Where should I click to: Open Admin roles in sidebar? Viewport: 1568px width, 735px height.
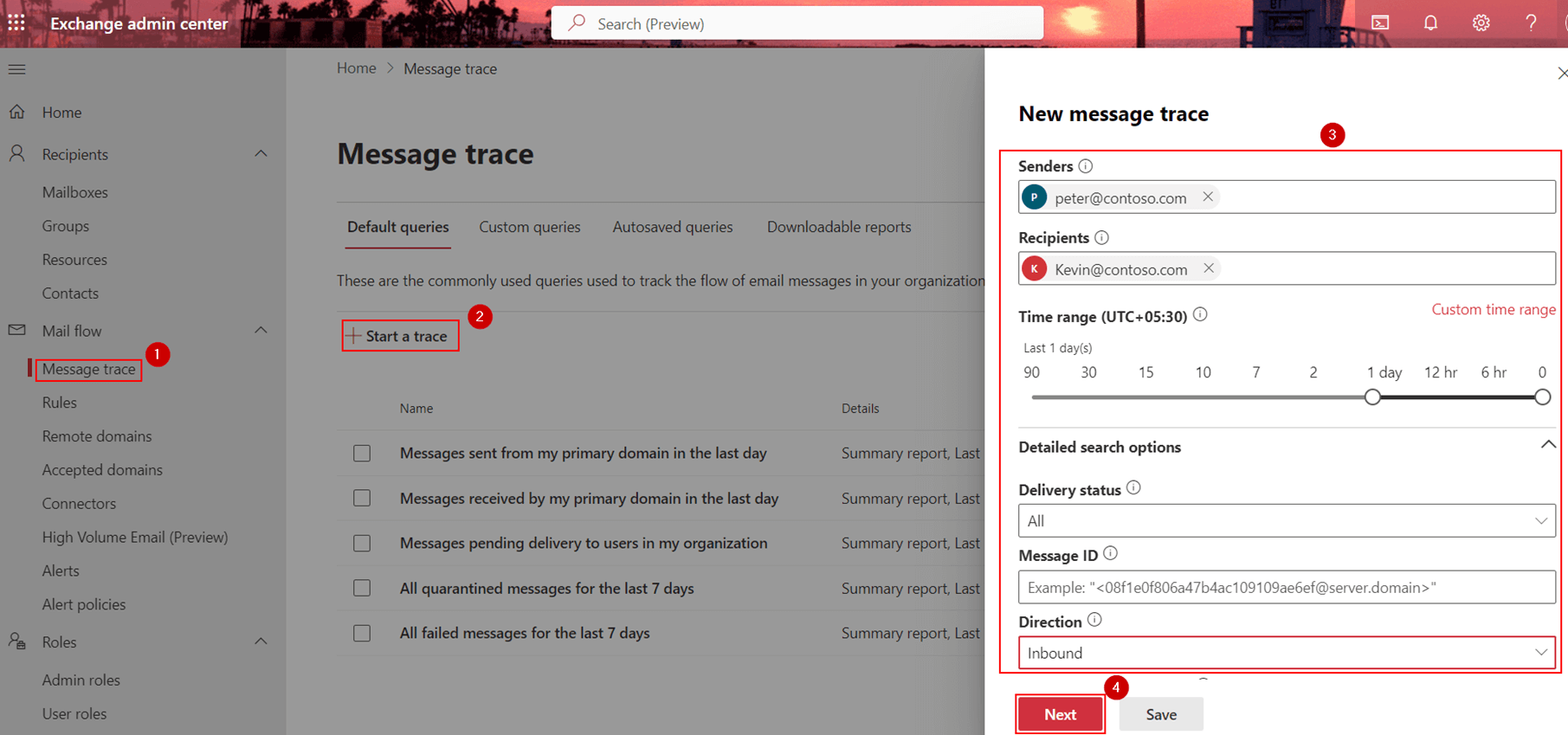point(81,680)
